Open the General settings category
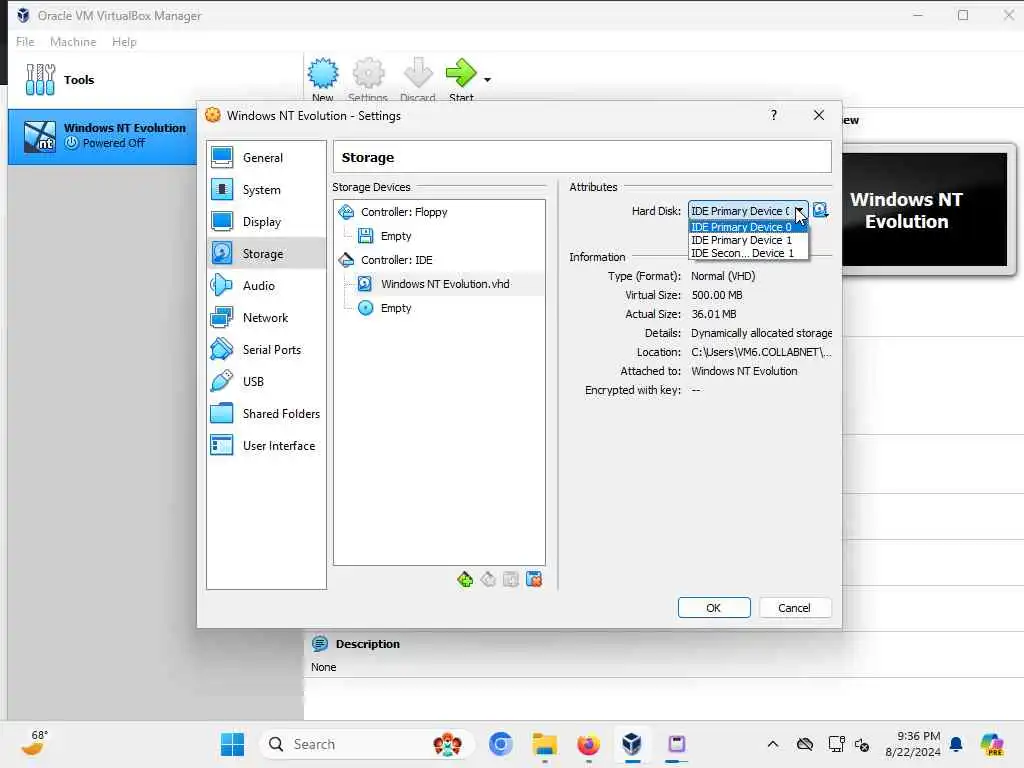Viewport: 1024px width, 768px height. 266,157
